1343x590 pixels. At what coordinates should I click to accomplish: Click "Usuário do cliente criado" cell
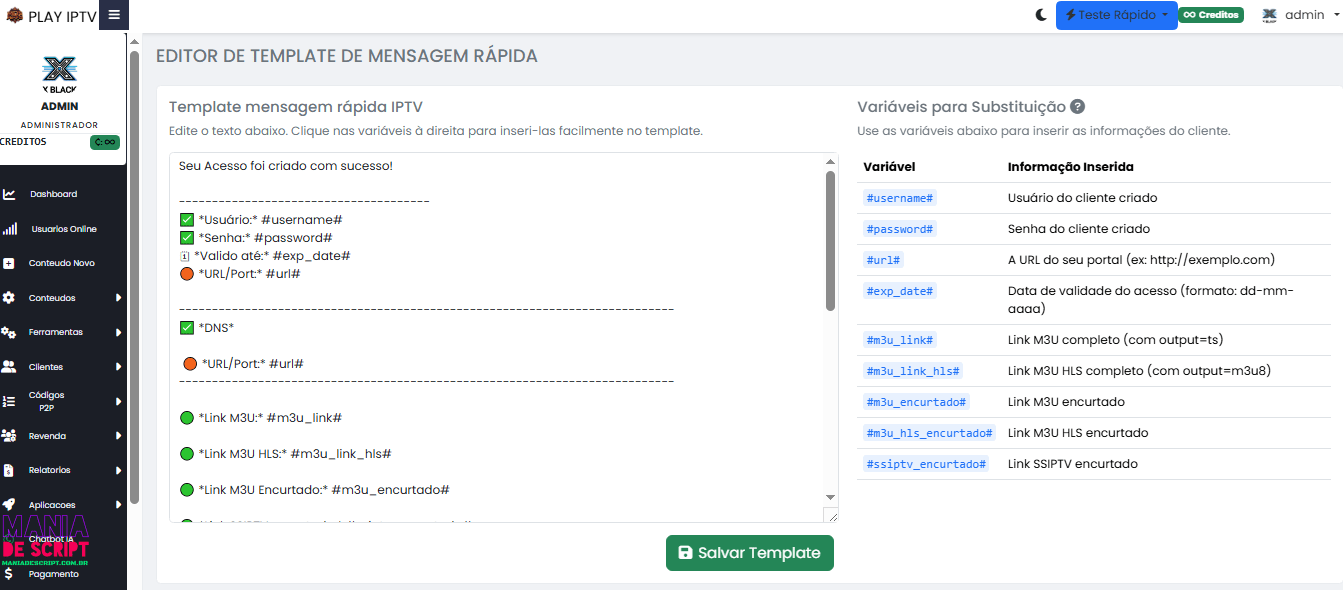click(x=1083, y=198)
